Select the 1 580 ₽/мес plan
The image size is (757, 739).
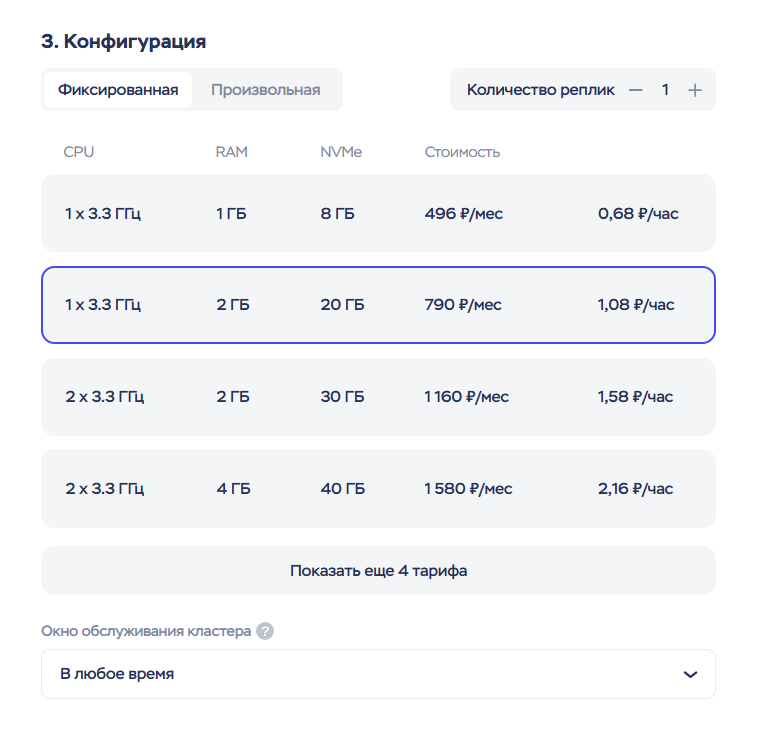pos(378,489)
